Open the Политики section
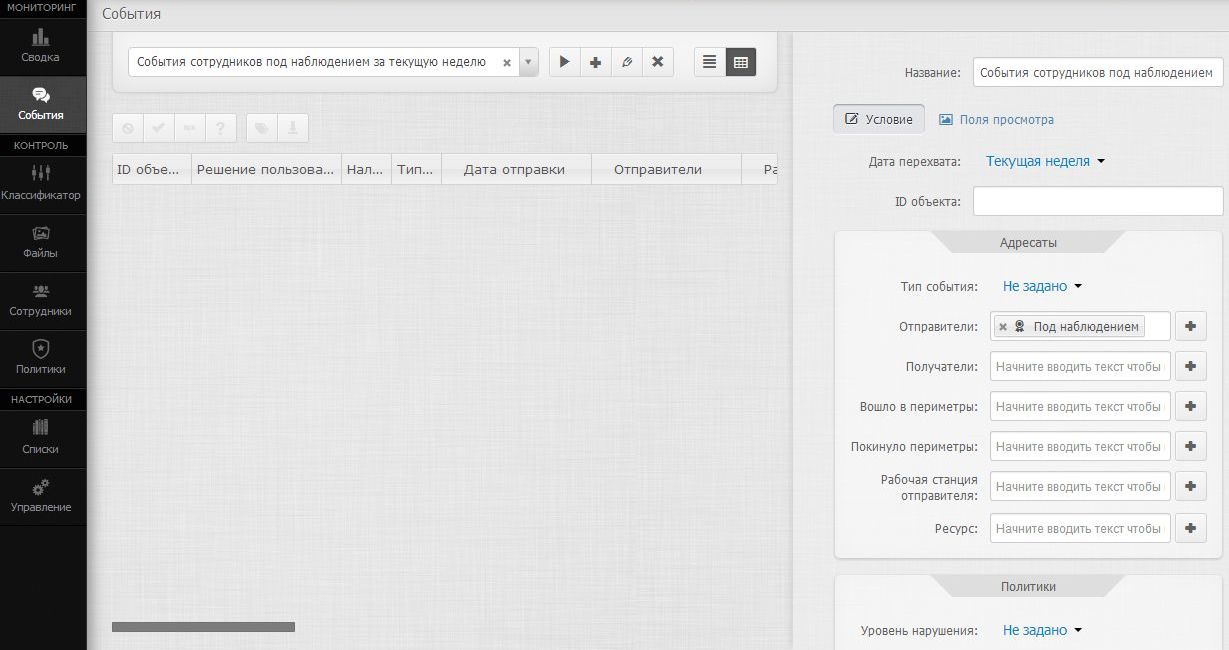The image size is (1229, 650). coord(41,358)
